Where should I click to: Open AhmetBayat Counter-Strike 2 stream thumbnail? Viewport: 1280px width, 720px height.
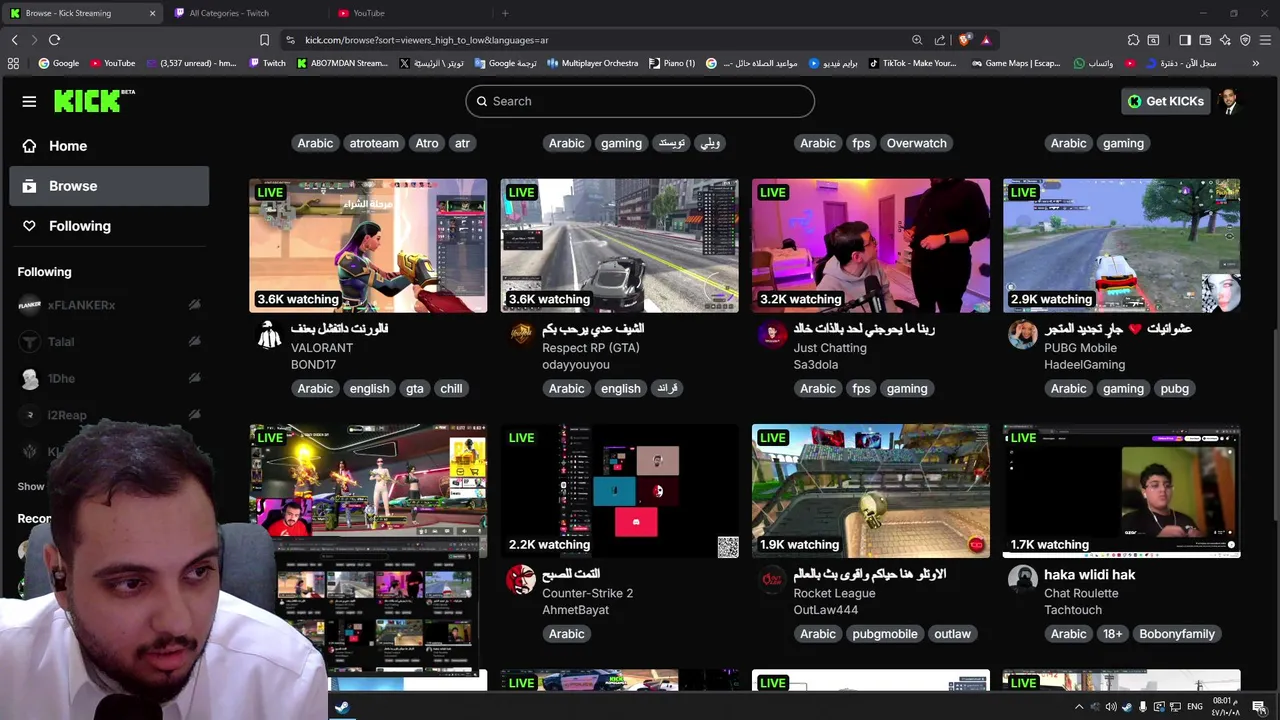(x=619, y=491)
